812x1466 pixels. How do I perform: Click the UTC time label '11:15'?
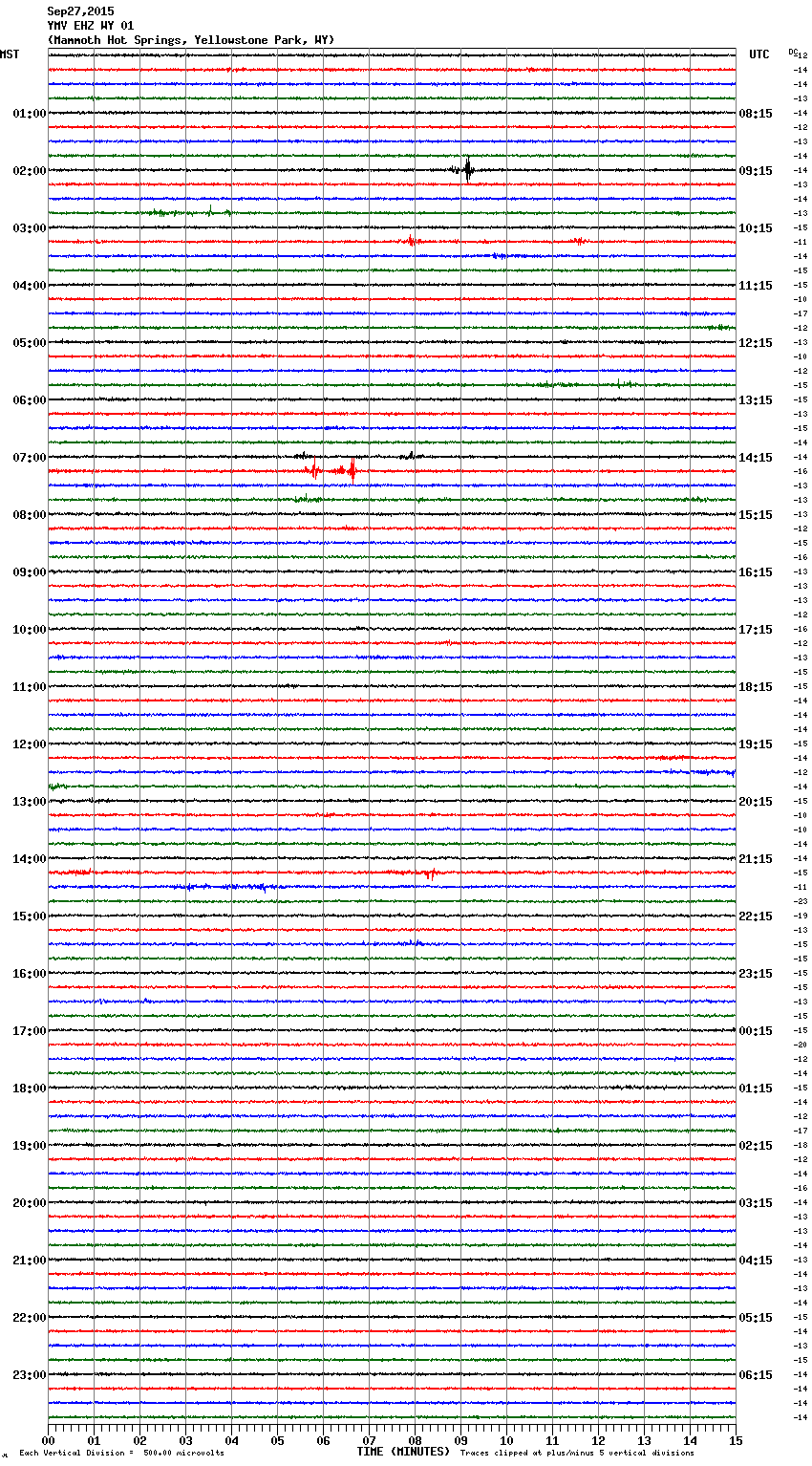click(x=756, y=286)
